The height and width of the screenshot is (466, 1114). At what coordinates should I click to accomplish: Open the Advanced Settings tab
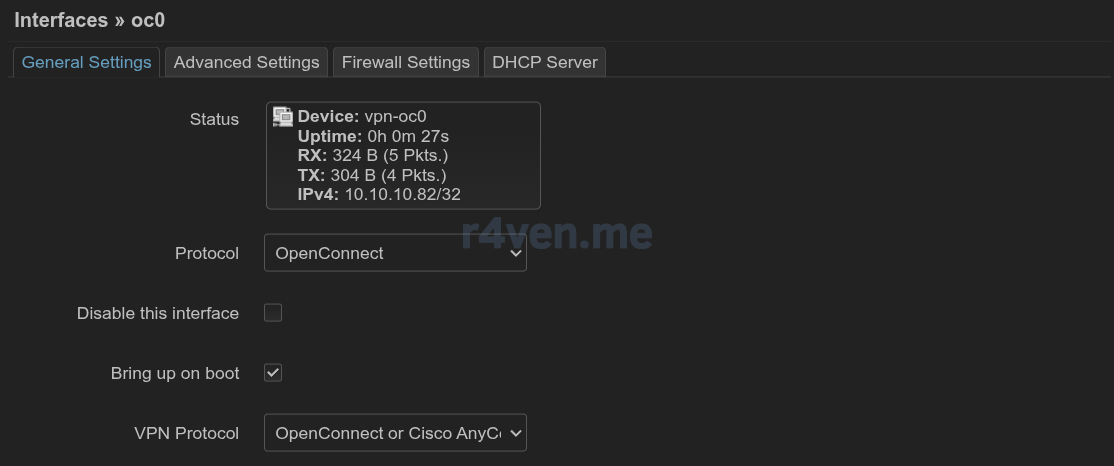click(x=247, y=63)
